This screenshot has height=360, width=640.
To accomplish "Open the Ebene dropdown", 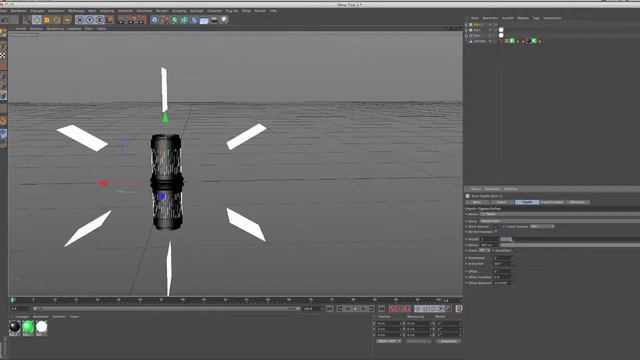I will pos(484,250).
